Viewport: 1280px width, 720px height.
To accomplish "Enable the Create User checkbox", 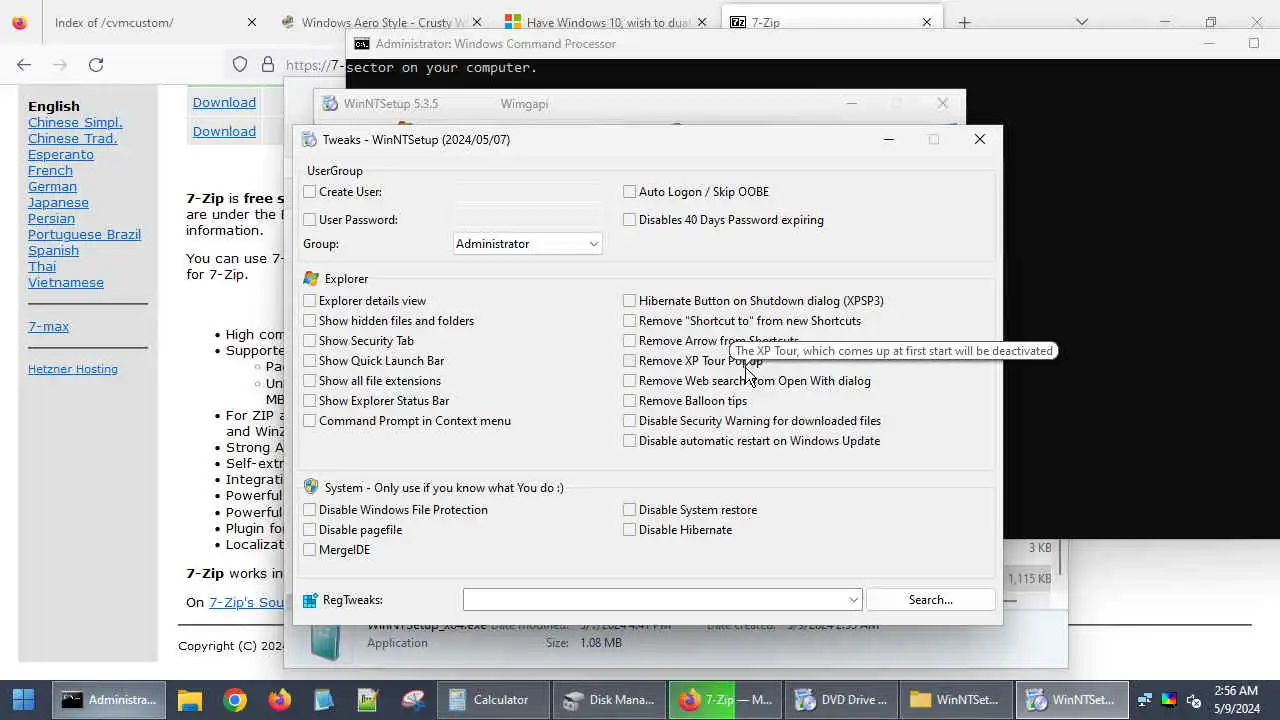I will click(x=310, y=192).
